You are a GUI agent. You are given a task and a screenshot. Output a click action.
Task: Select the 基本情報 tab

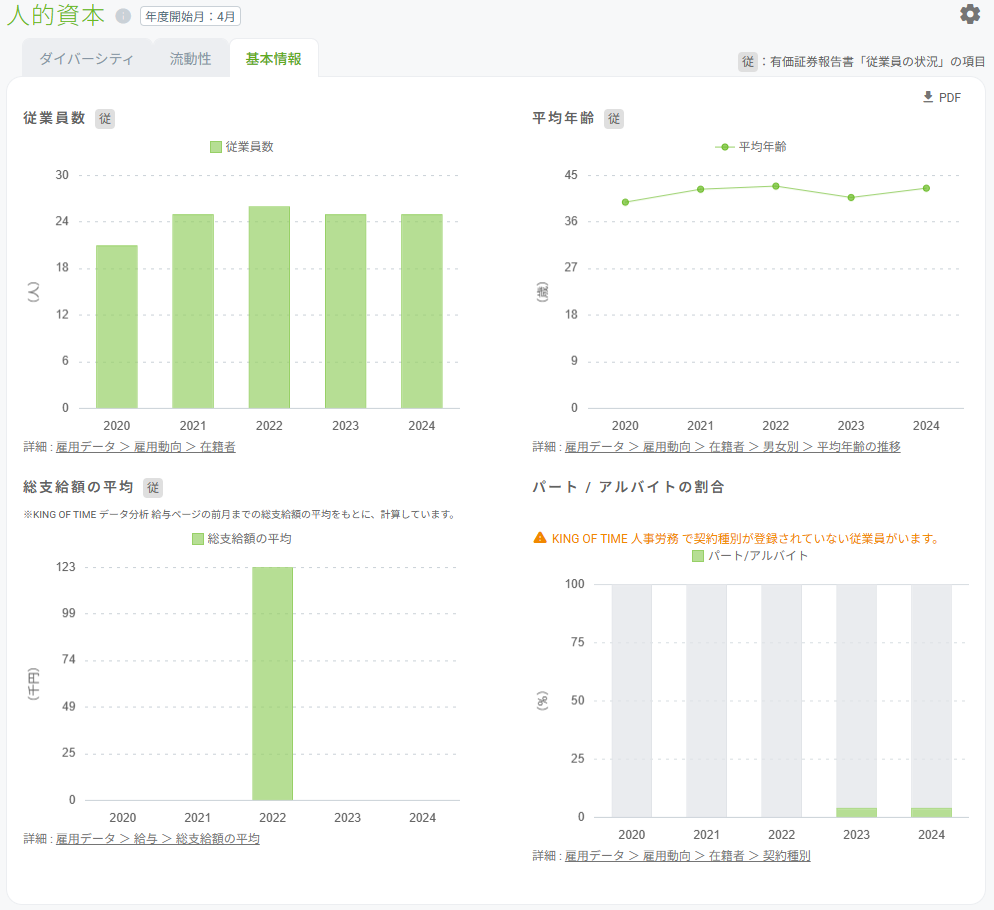point(273,59)
